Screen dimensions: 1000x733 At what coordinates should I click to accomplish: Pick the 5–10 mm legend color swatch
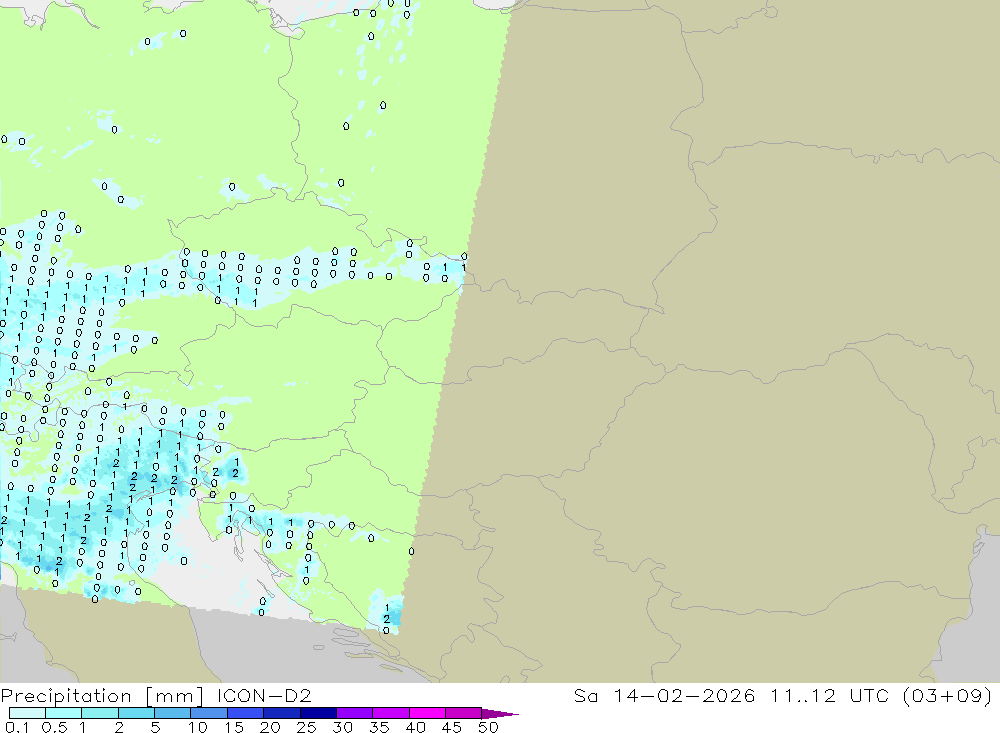173,713
